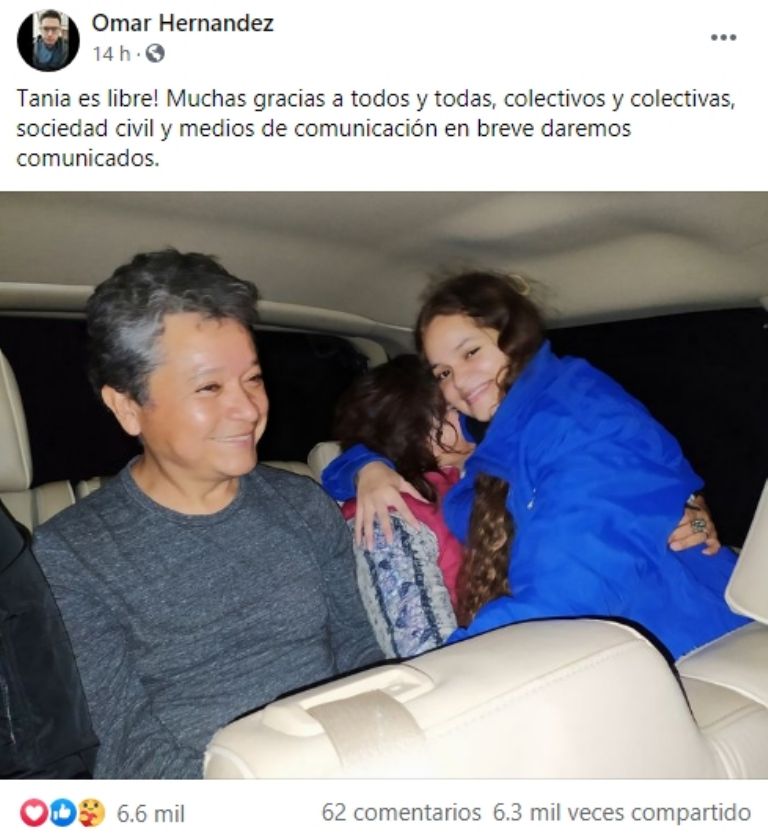Click the post text starting 'Tania es libre!'
The image size is (768, 838).
tap(376, 129)
